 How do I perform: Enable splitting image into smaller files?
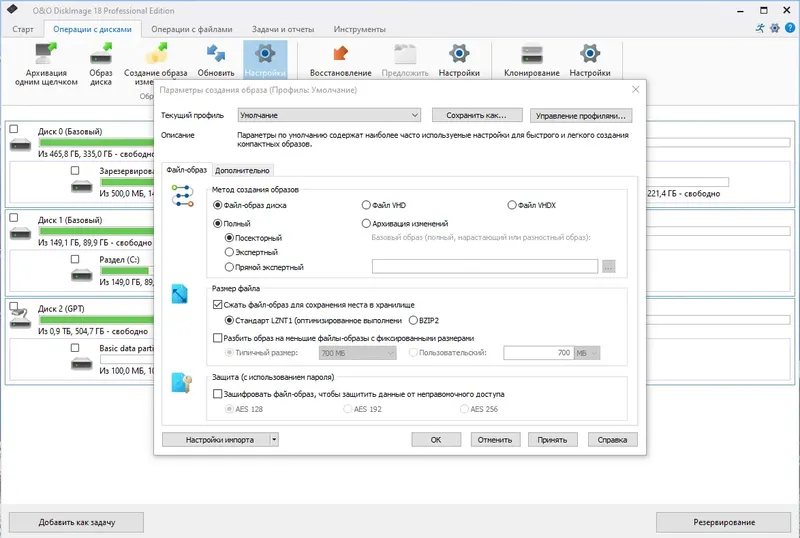click(217, 338)
